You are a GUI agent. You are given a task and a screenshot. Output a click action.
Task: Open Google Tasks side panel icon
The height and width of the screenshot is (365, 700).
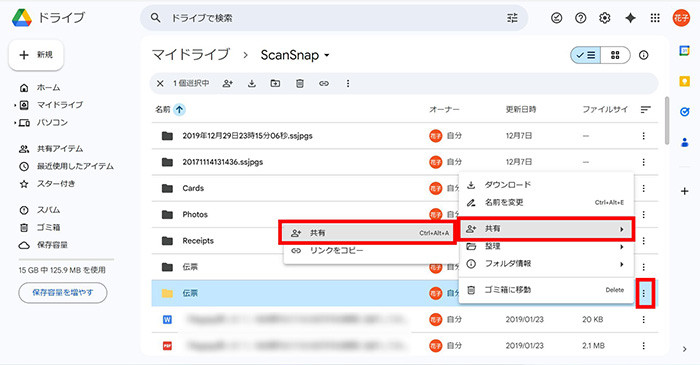click(684, 112)
